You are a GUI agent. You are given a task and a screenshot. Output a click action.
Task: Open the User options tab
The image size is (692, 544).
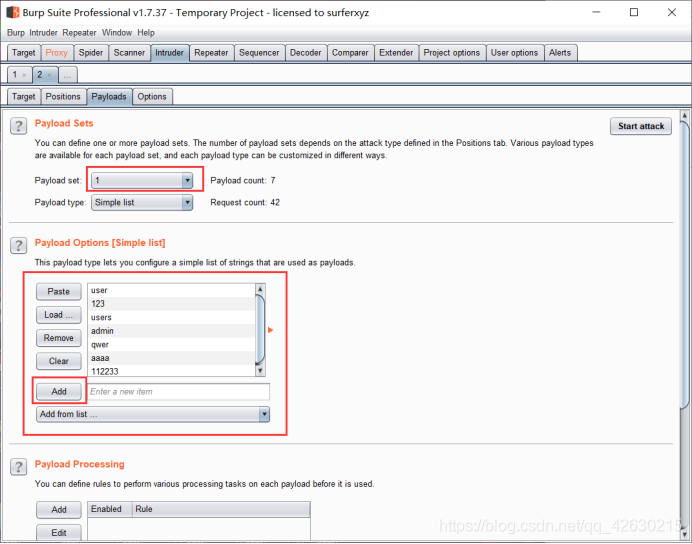tap(515, 53)
